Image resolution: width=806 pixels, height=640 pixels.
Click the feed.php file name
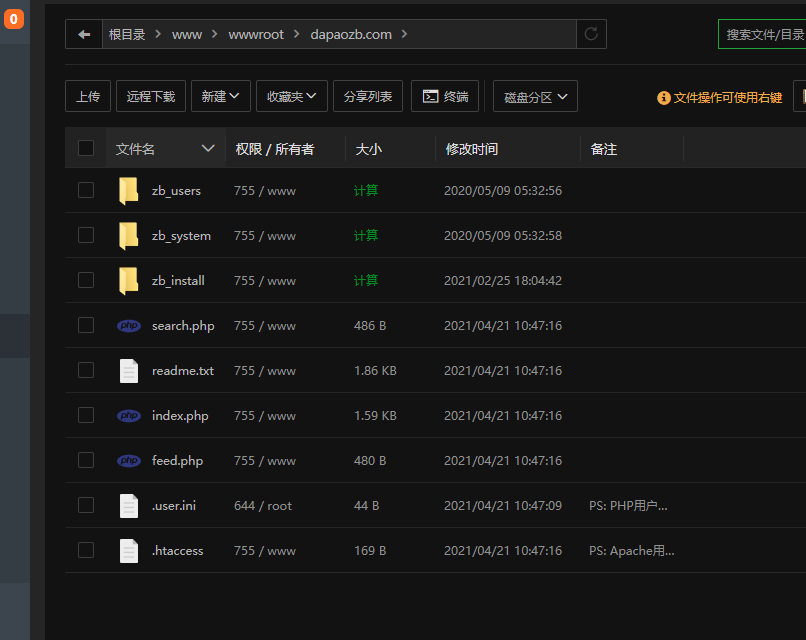click(x=177, y=461)
